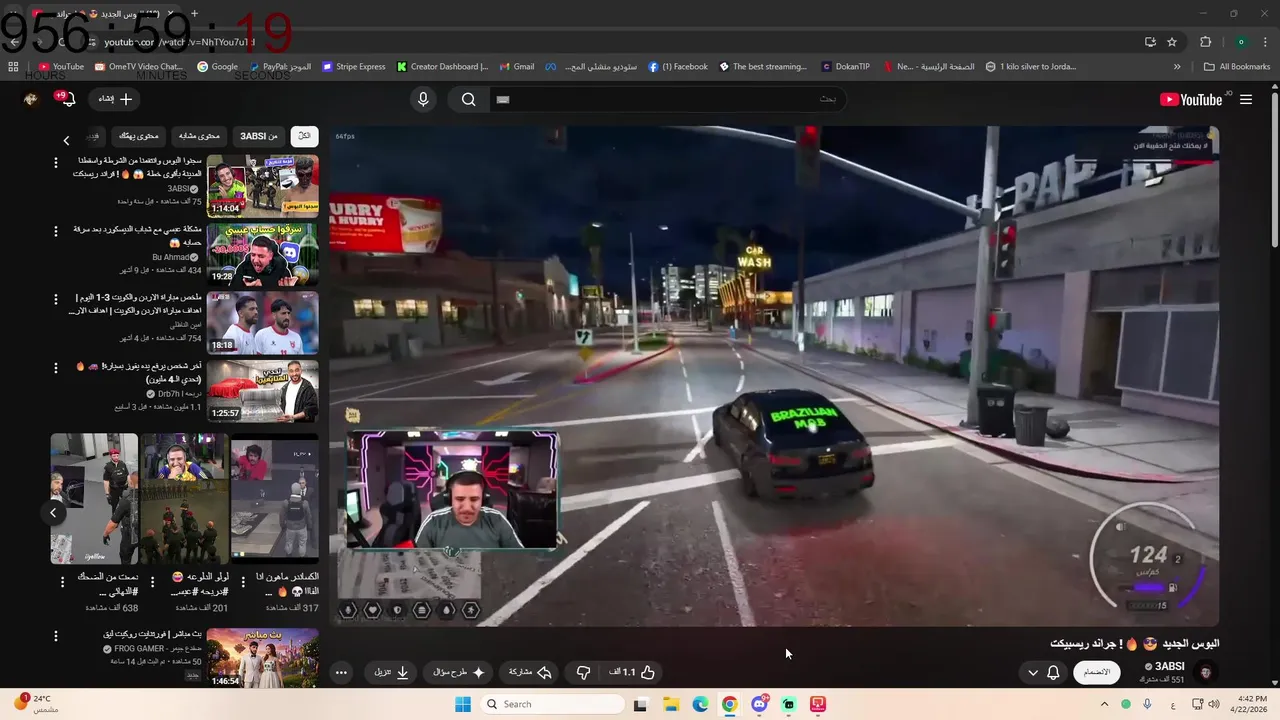Open the Stripe Express bookmark
Image resolution: width=1280 pixels, height=720 pixels.
click(354, 67)
